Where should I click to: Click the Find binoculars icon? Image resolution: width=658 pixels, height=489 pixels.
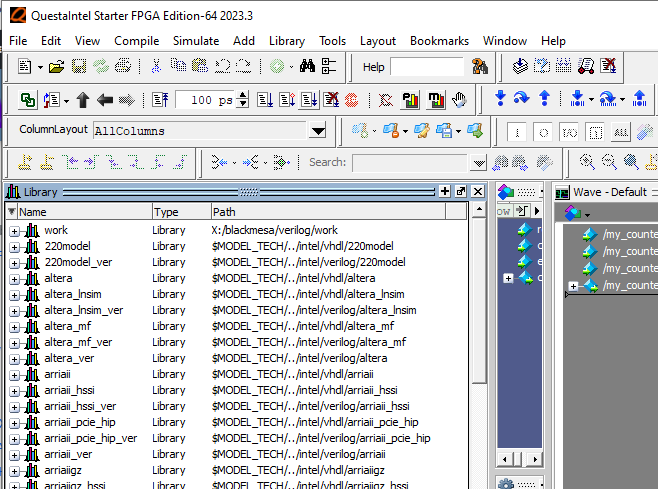(x=307, y=66)
